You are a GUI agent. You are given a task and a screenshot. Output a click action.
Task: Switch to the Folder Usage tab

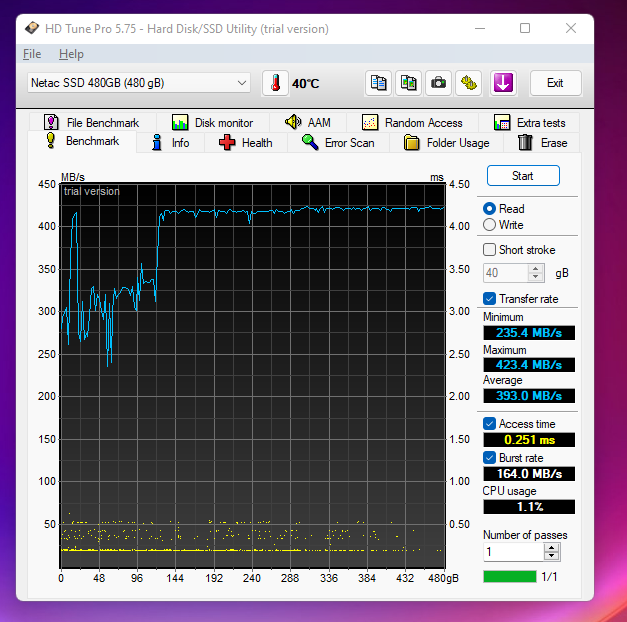coord(446,143)
